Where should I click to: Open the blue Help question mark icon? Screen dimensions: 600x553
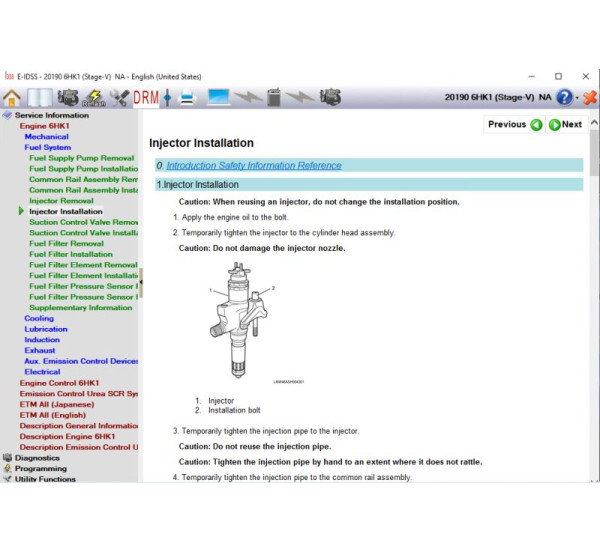565,97
